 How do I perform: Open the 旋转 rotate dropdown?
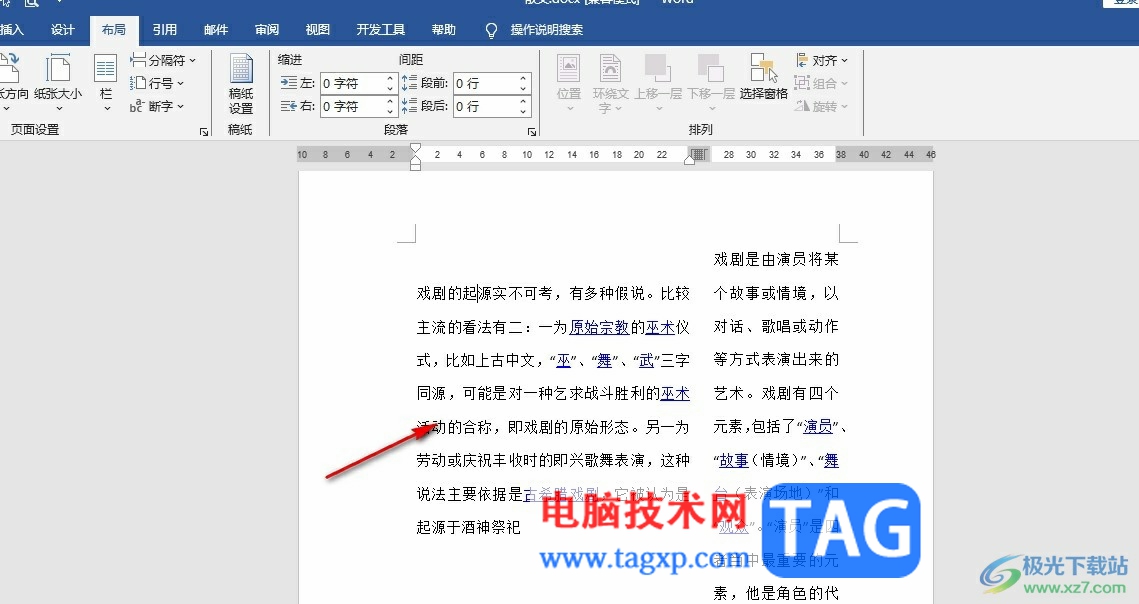click(822, 106)
